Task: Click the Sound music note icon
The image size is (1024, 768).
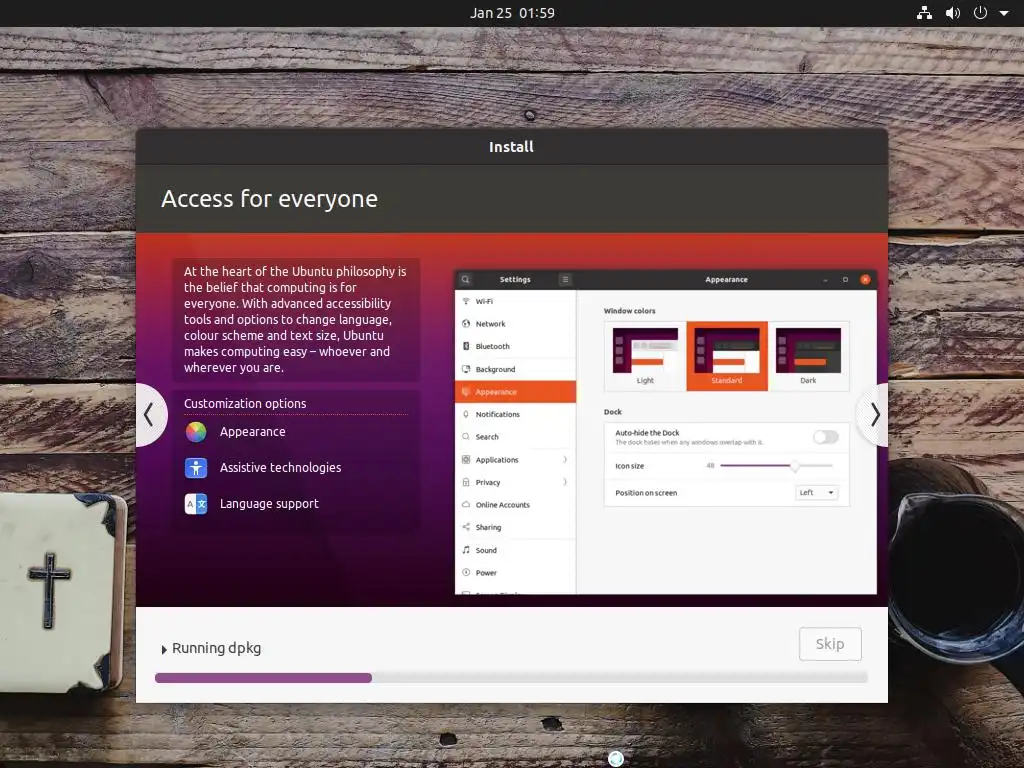Action: tap(466, 550)
